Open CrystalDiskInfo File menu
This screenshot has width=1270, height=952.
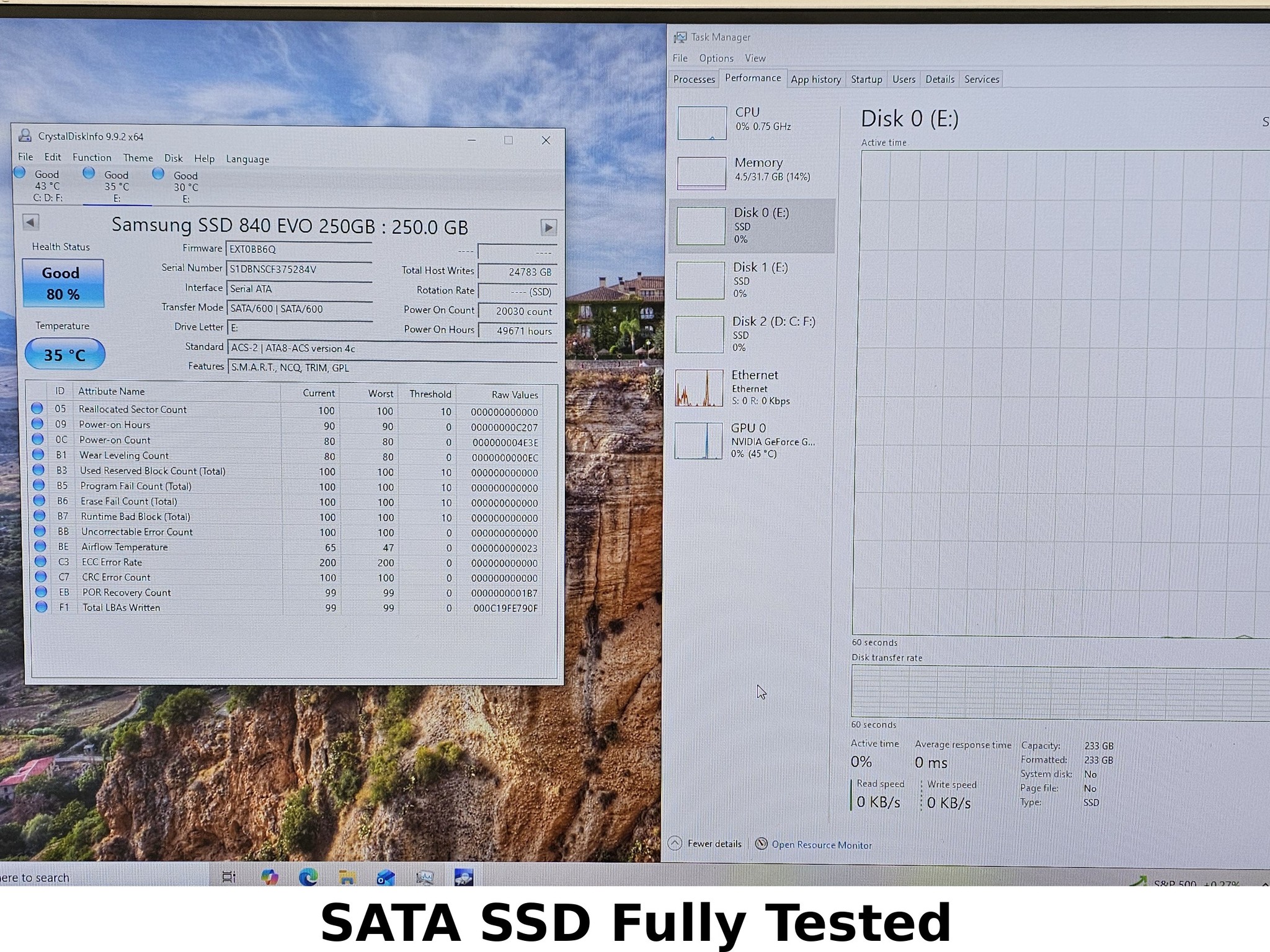click(x=25, y=157)
